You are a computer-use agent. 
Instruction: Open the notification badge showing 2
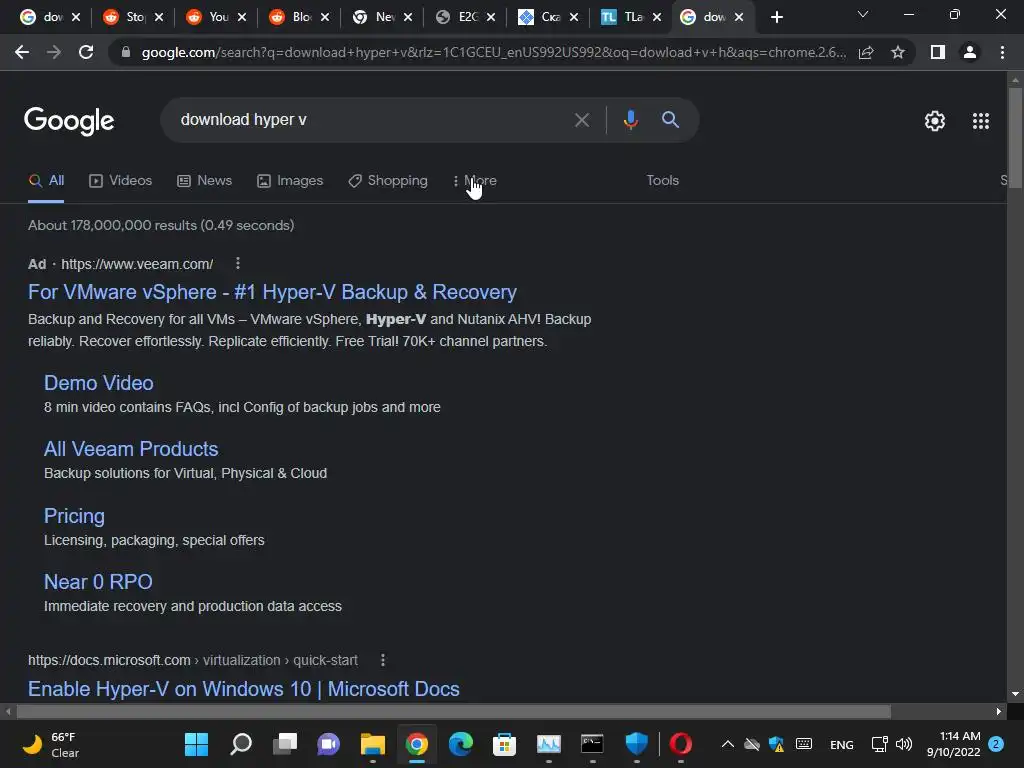996,743
